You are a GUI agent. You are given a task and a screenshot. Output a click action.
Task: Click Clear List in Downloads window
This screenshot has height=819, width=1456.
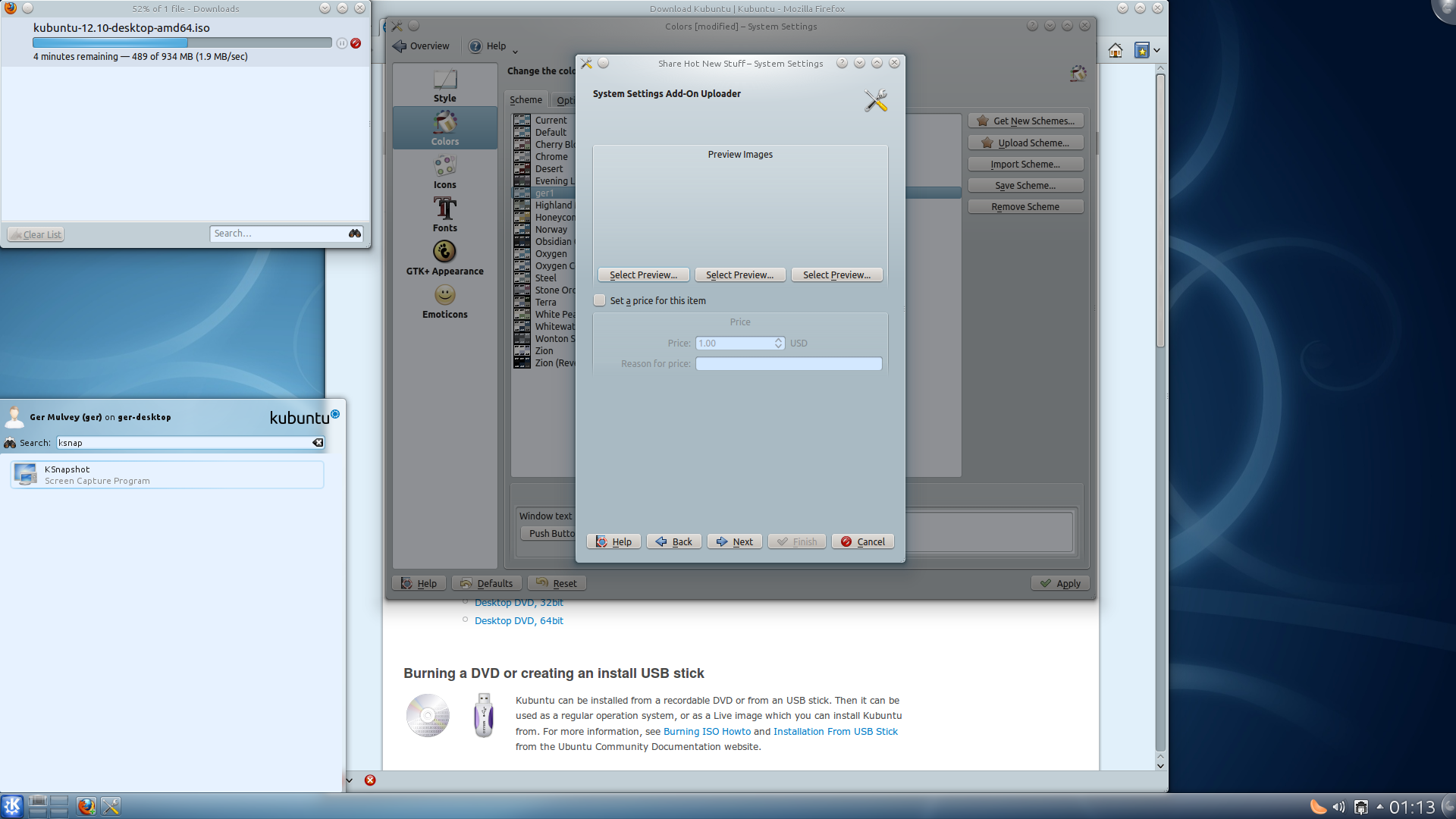tap(36, 234)
